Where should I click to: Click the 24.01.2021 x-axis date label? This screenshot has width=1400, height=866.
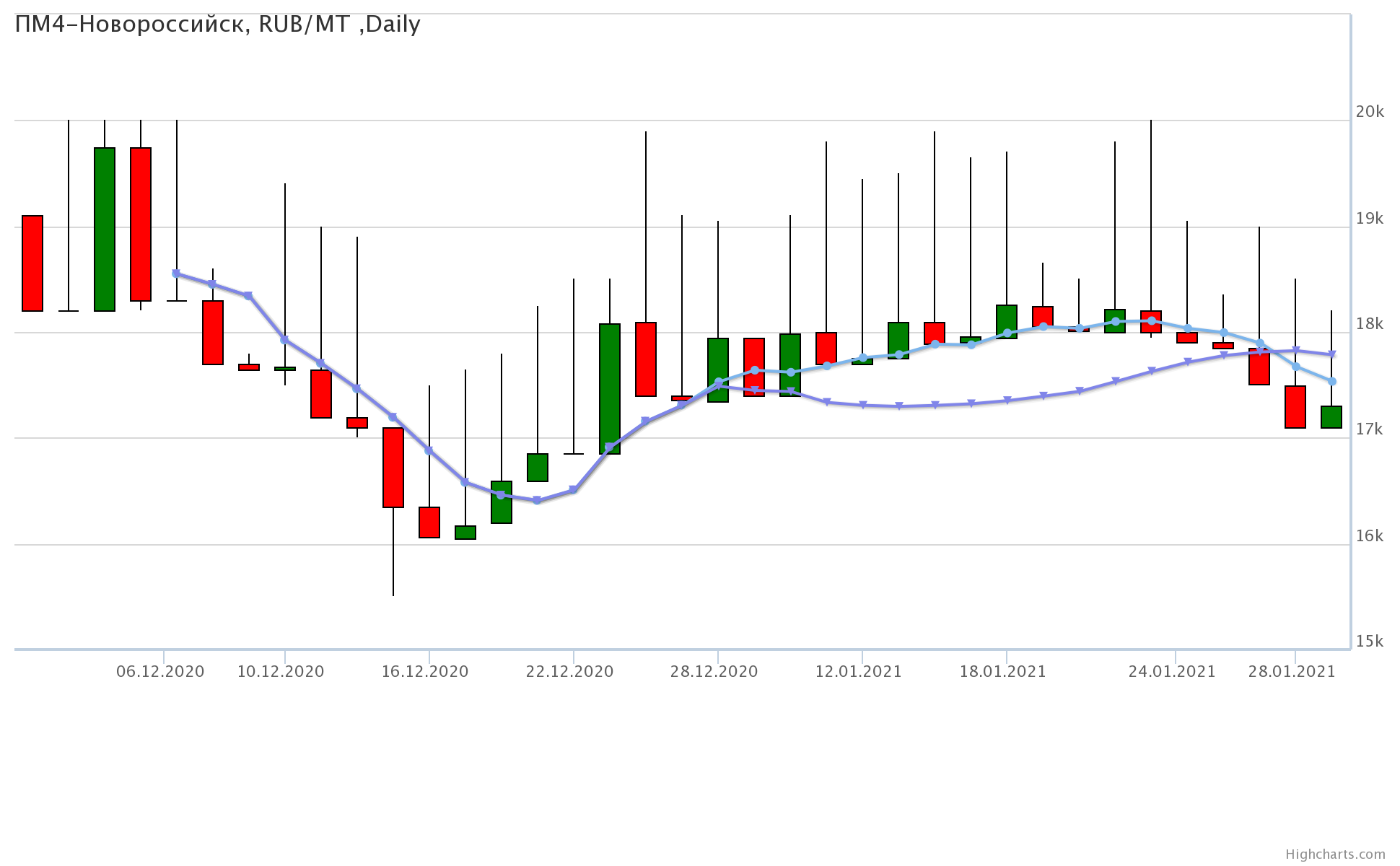pyautogui.click(x=1171, y=672)
